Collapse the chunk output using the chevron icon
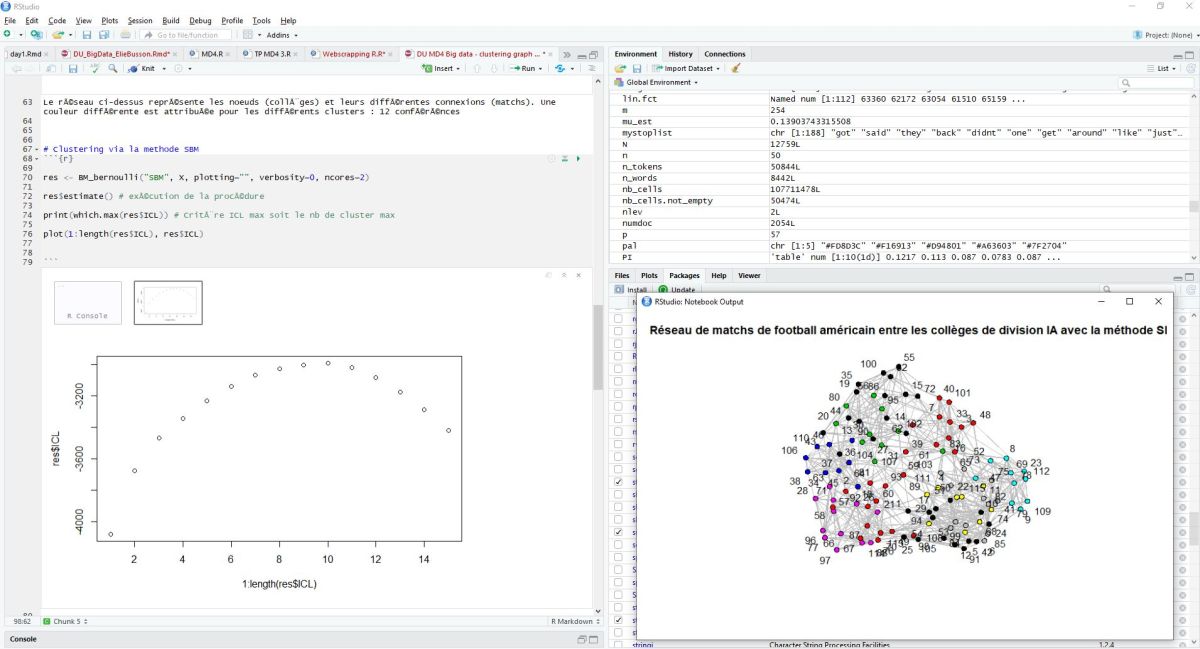This screenshot has width=1200, height=649. [564, 275]
